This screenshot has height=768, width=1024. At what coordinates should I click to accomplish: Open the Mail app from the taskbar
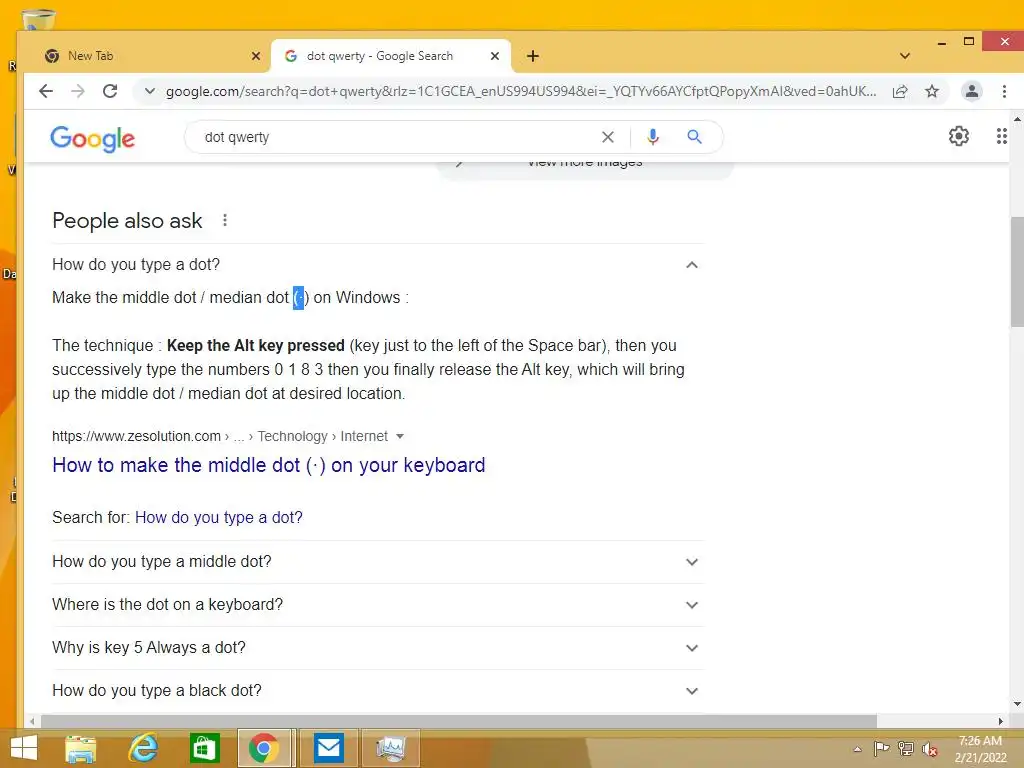pos(328,748)
